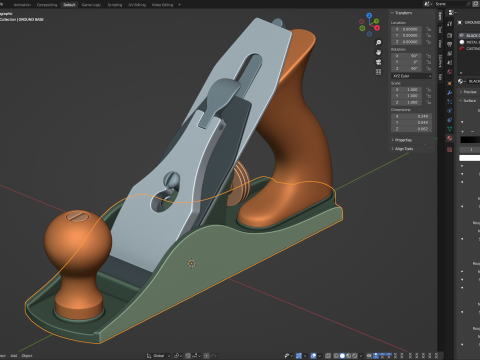Toggle X-ray view in viewport header
Viewport: 480px width, 360px height.
coord(328,356)
